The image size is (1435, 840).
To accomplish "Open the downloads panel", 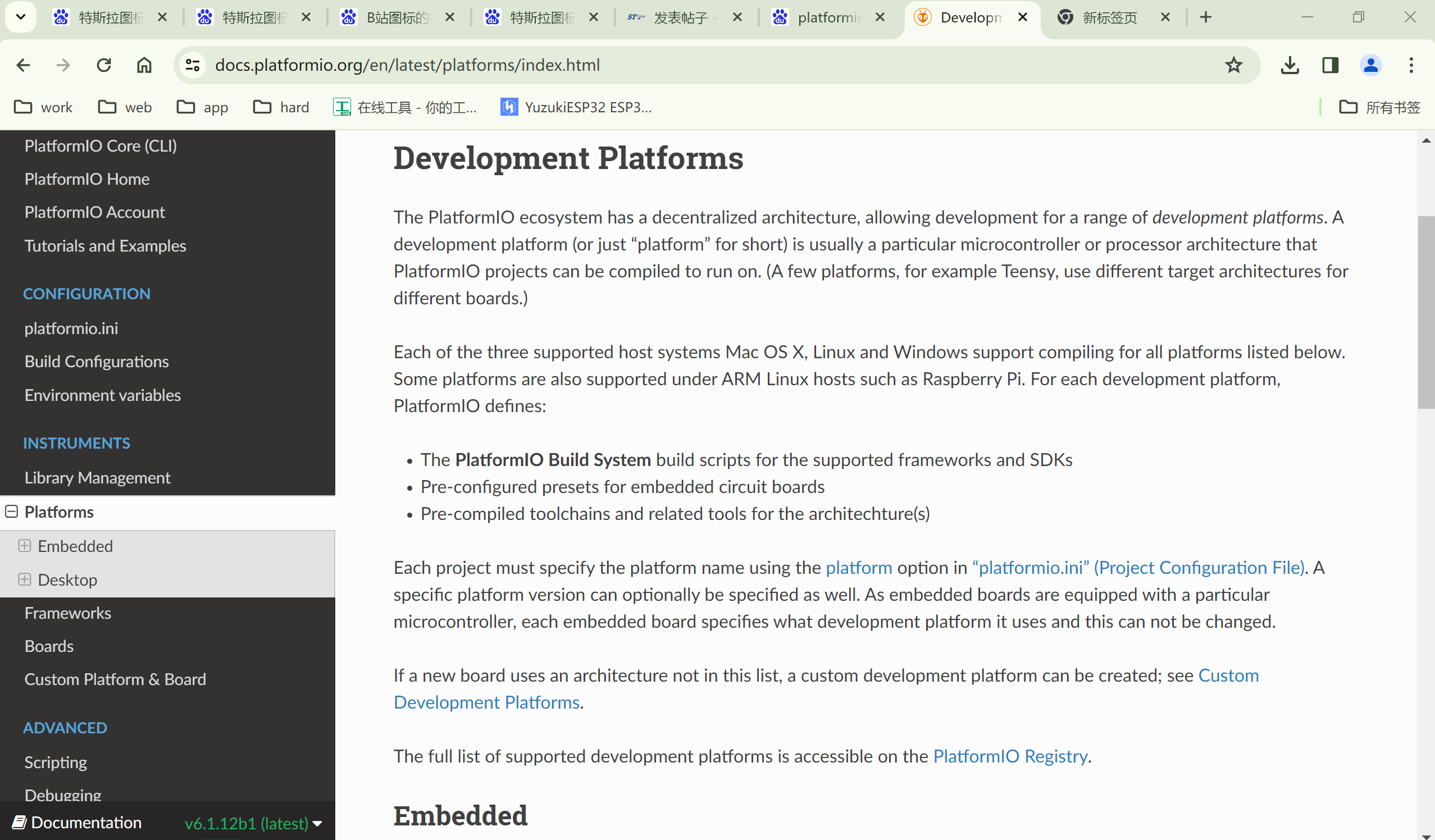I will tap(1290, 66).
